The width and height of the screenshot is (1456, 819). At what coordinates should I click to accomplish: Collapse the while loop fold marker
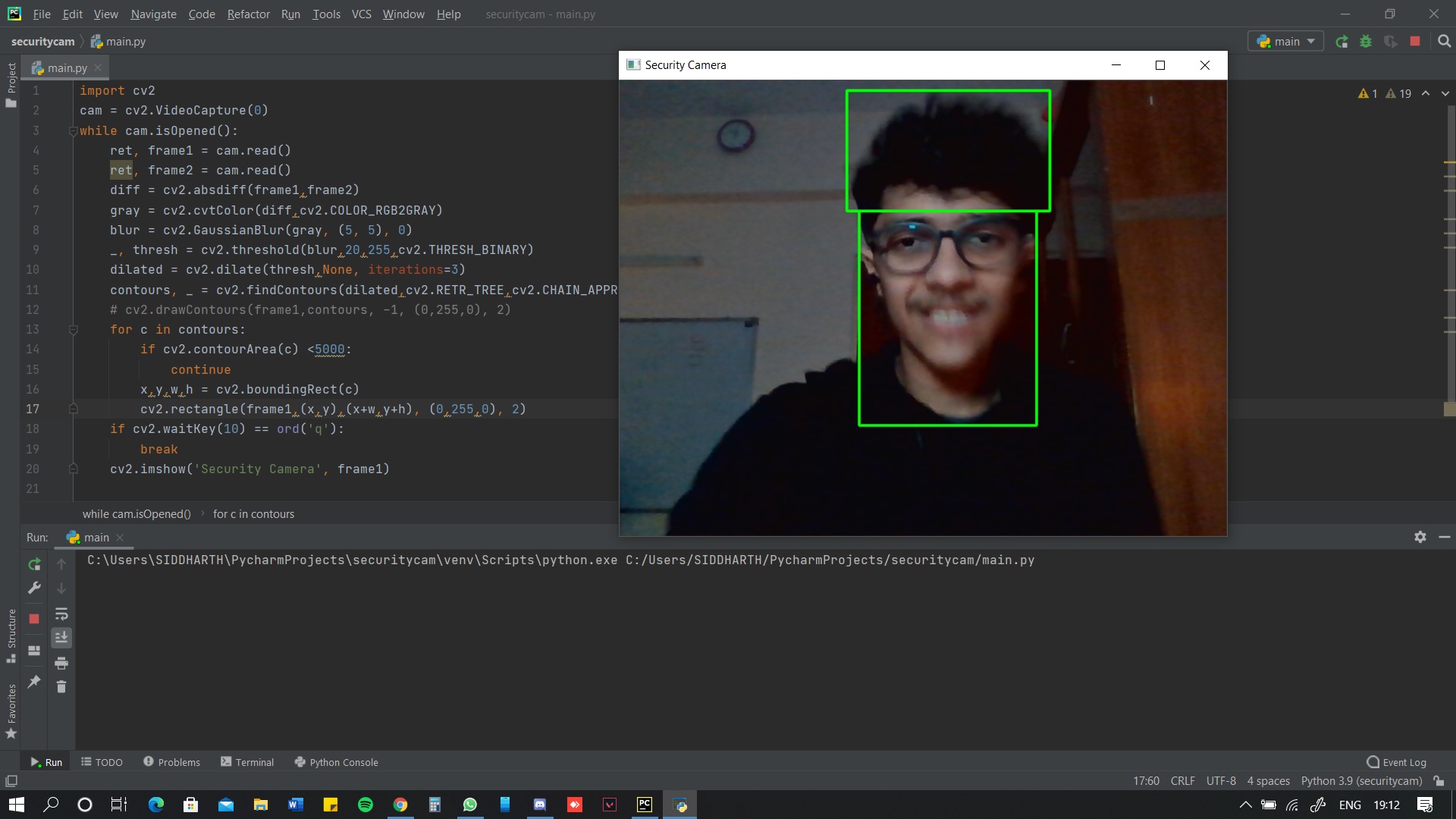tap(74, 131)
